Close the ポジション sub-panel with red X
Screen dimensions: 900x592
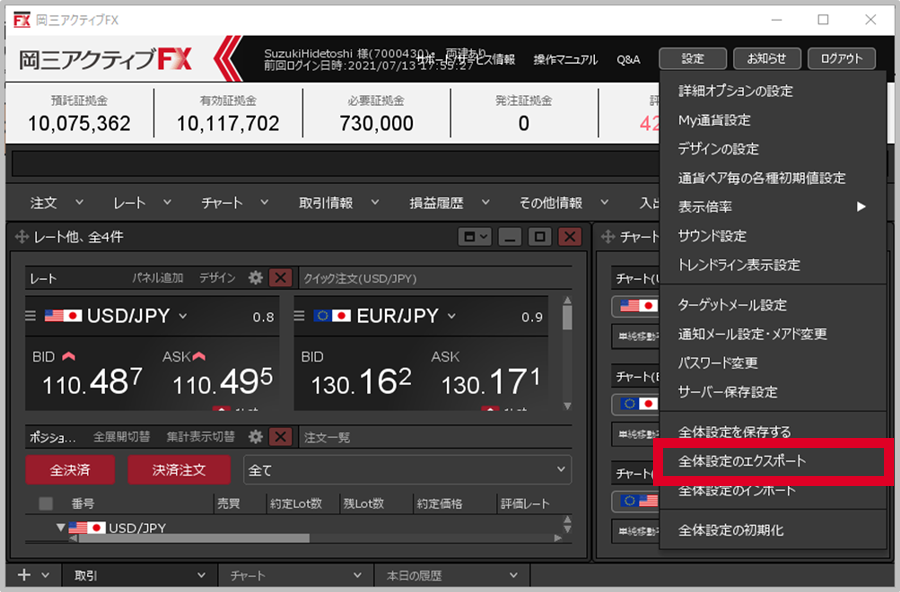[x=280, y=437]
